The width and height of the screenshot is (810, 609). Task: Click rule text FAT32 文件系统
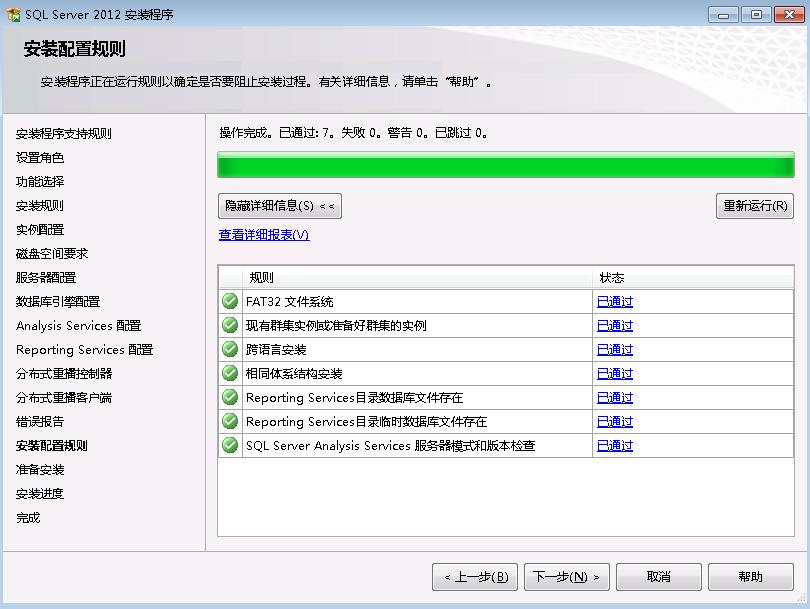click(290, 302)
